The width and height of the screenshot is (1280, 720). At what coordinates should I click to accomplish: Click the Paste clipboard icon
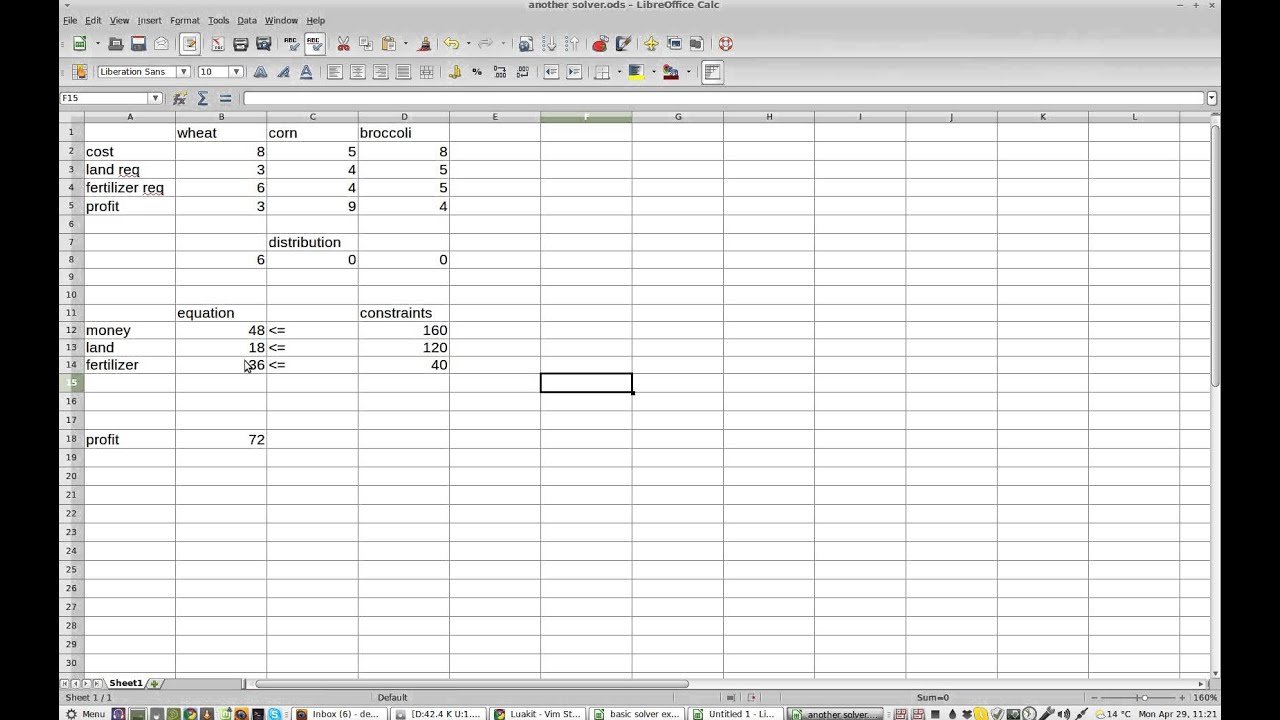(x=388, y=44)
